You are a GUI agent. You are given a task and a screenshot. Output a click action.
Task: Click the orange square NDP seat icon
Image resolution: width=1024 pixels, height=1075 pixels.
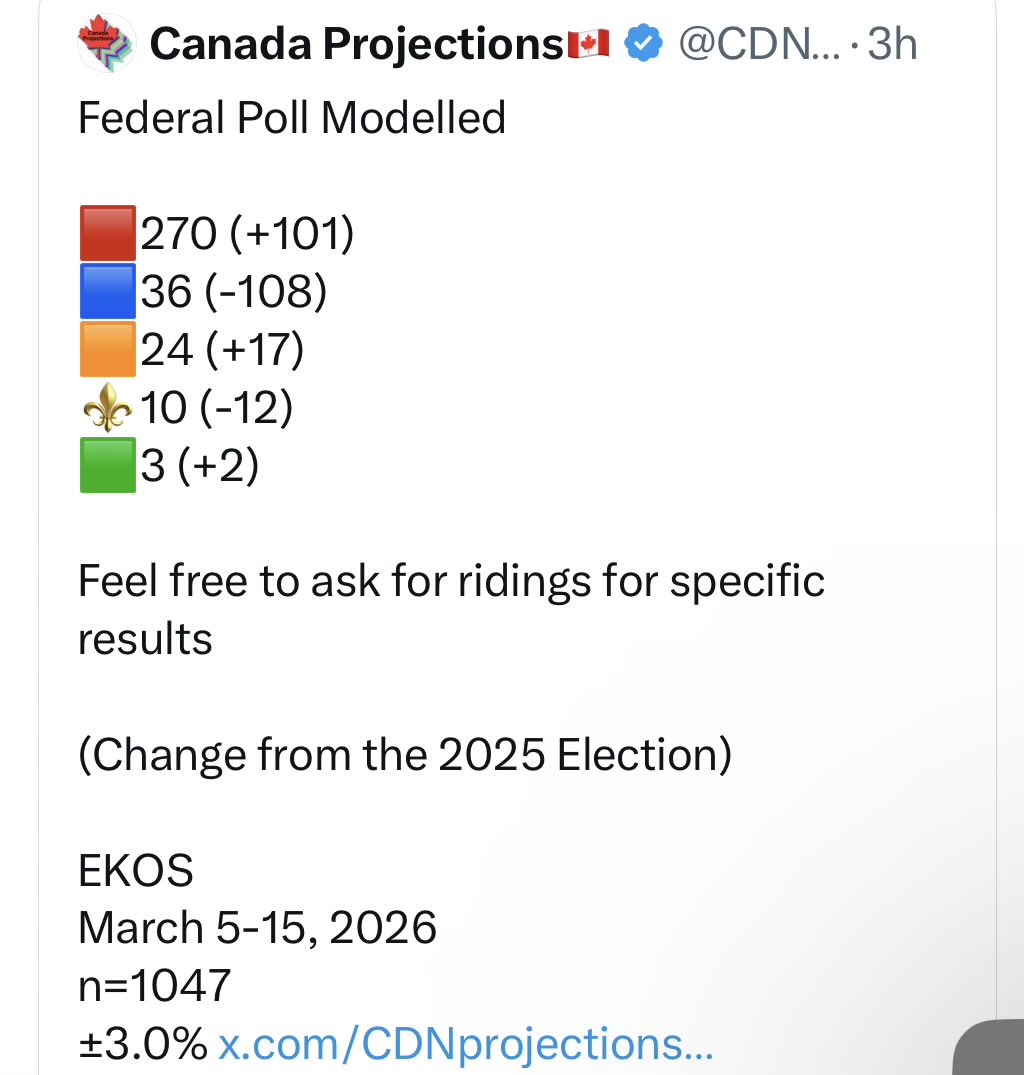pyautogui.click(x=107, y=350)
